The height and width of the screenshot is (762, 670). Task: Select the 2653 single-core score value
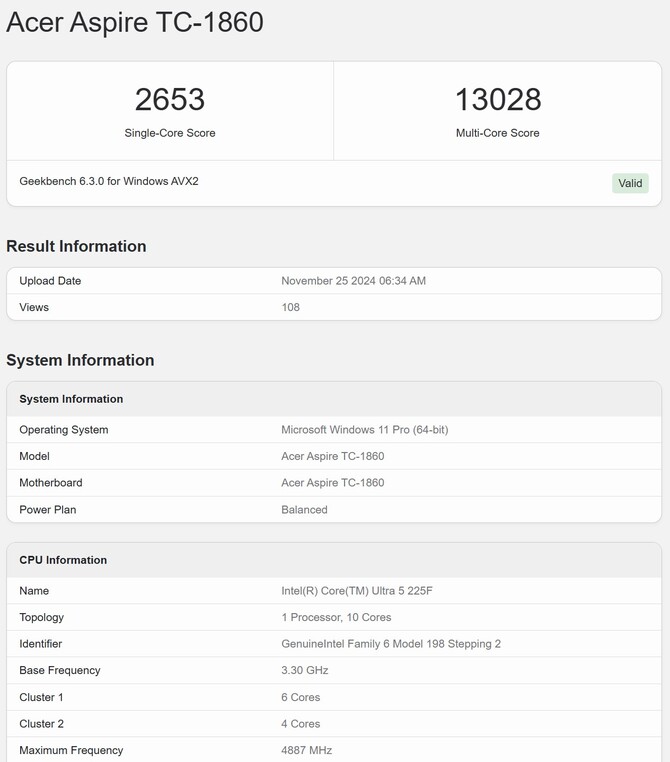tap(170, 99)
